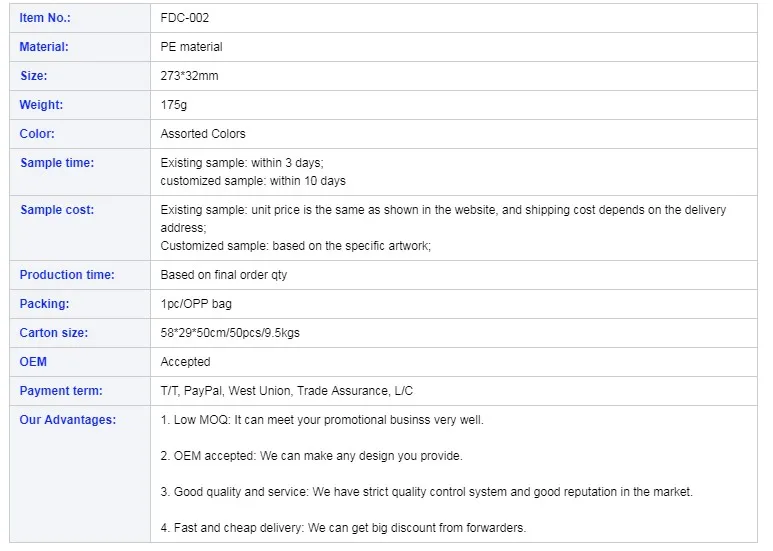The width and height of the screenshot is (773, 551).
Task: Click the payment term methods text
Action: [x=286, y=391]
